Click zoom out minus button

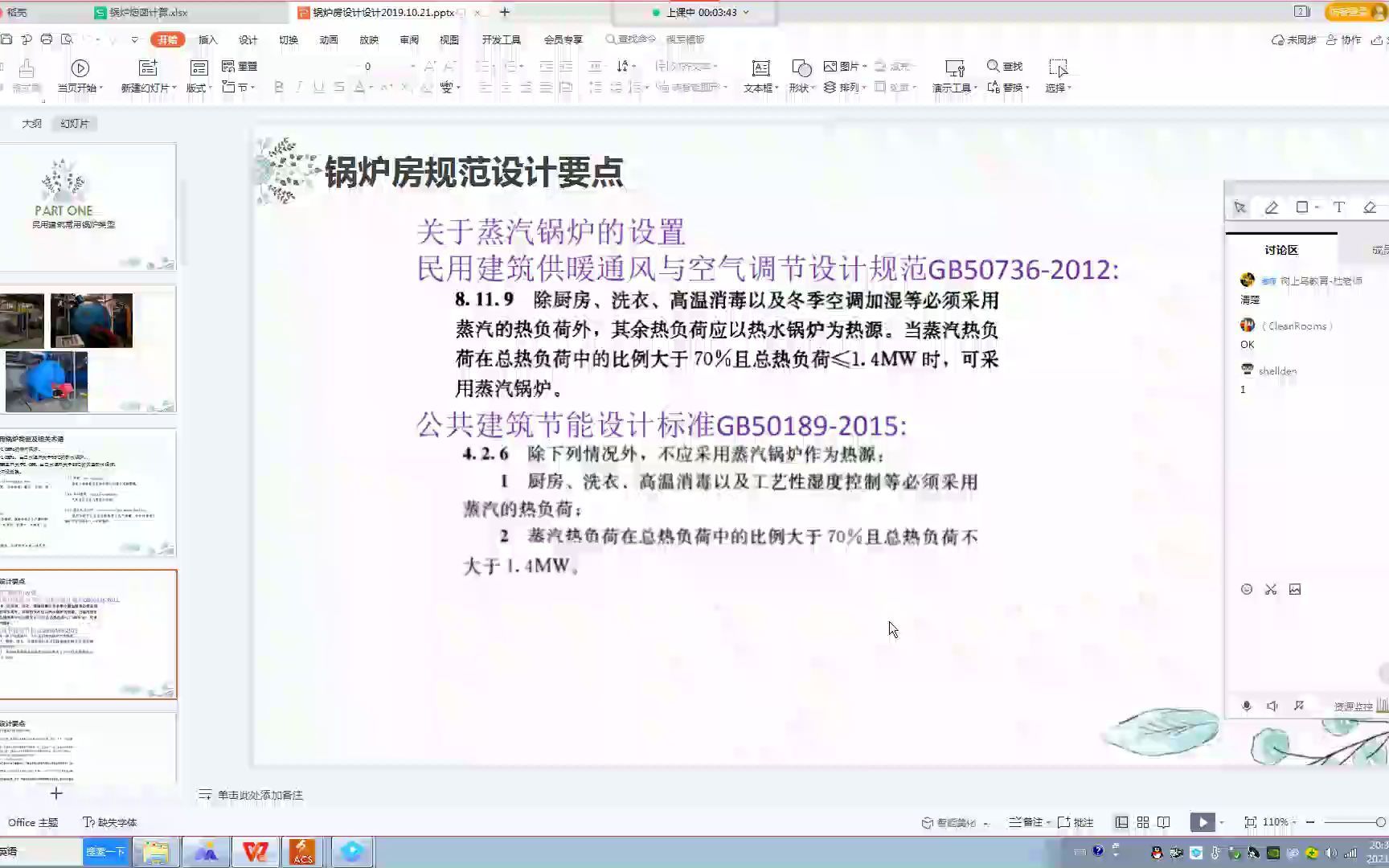click(1310, 822)
